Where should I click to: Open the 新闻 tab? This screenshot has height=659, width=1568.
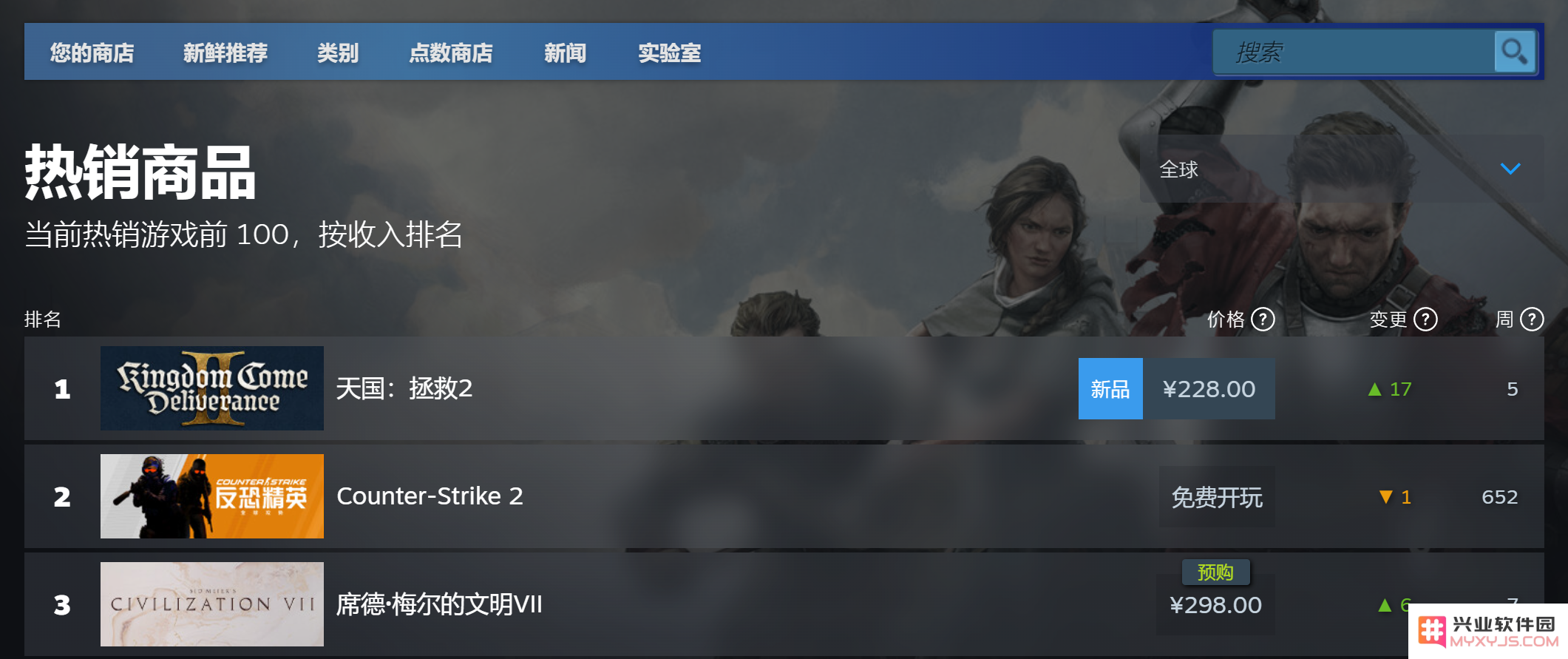pos(566,53)
